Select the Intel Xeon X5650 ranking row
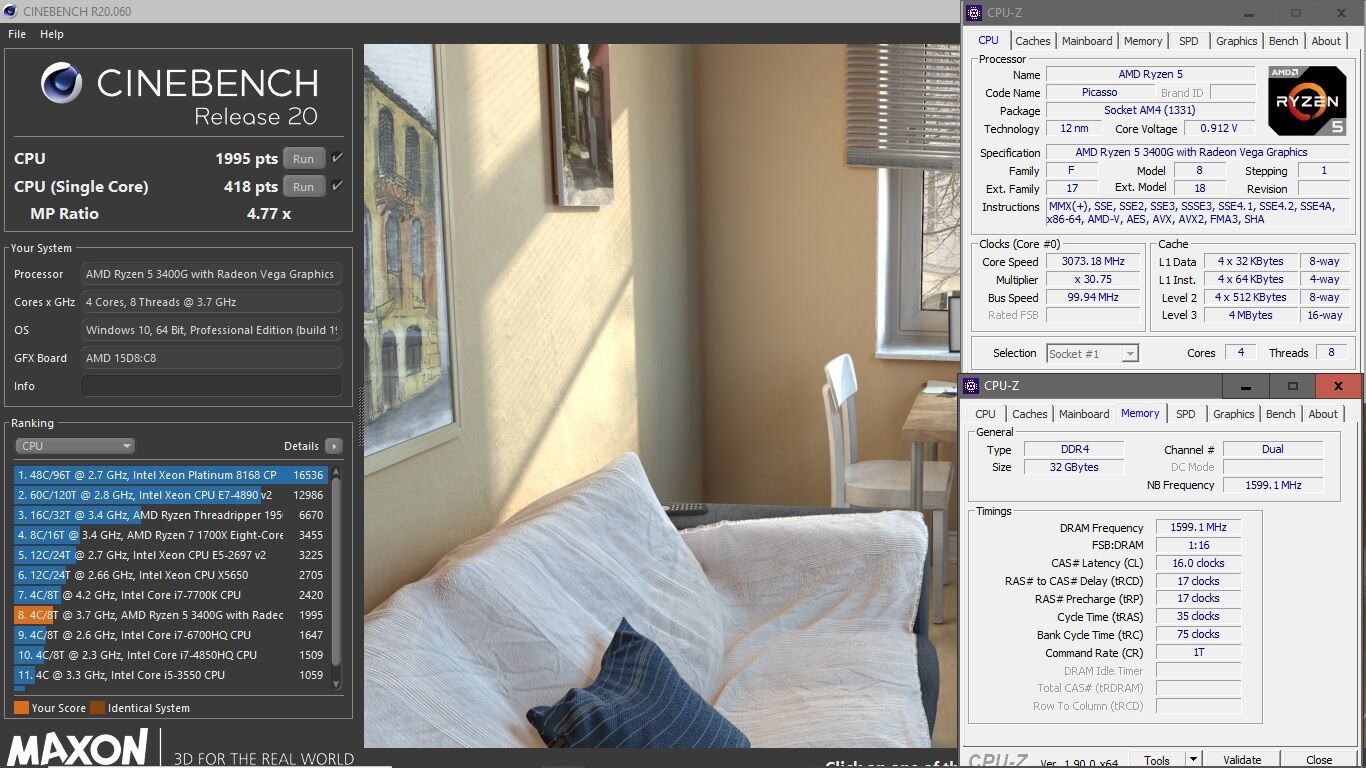 pyautogui.click(x=171, y=575)
